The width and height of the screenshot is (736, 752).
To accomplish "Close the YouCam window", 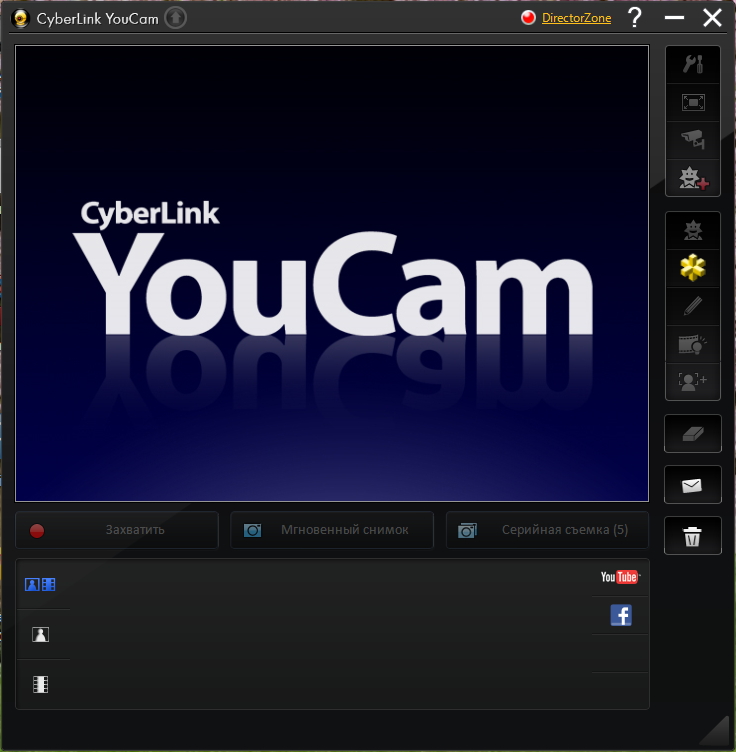I will click(x=713, y=18).
